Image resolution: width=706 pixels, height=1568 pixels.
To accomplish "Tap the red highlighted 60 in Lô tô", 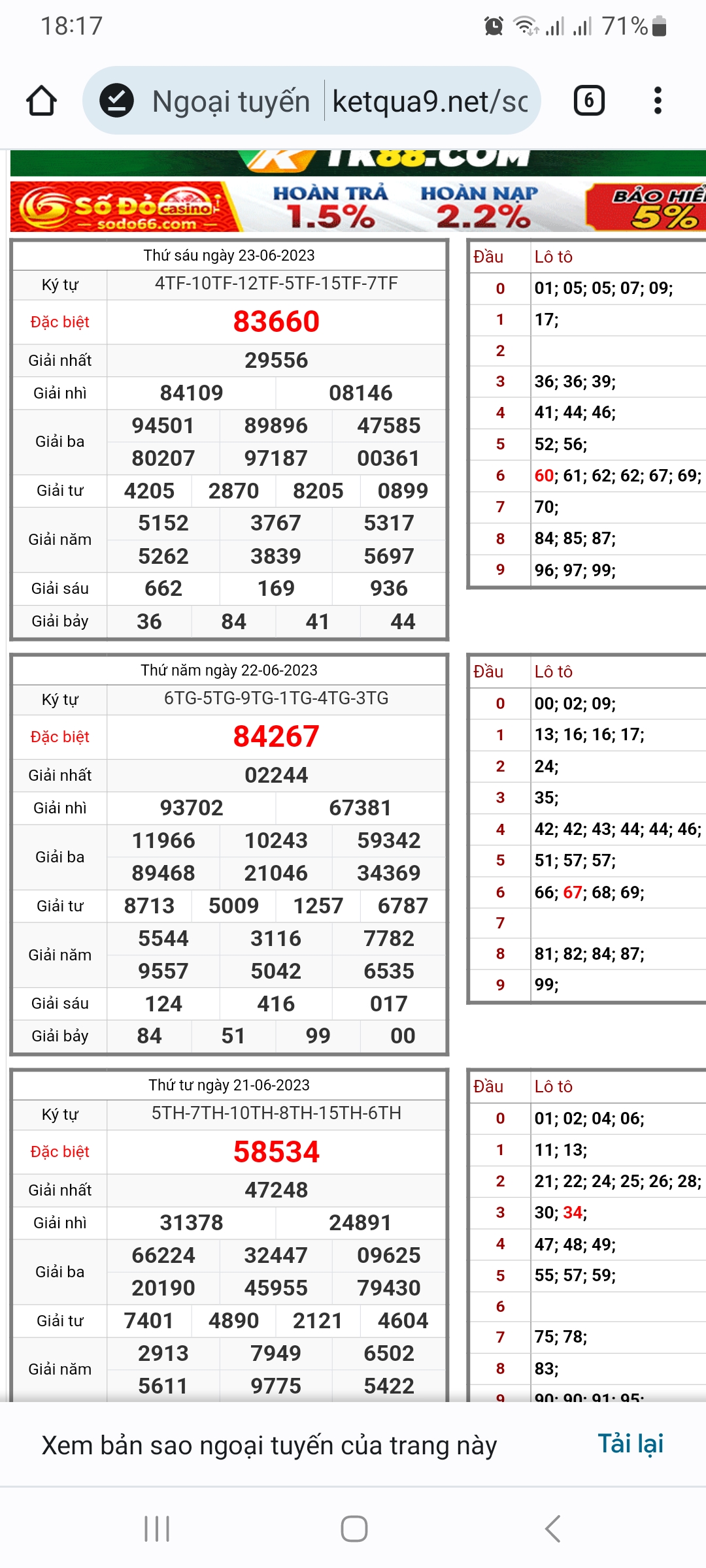I will tap(544, 476).
